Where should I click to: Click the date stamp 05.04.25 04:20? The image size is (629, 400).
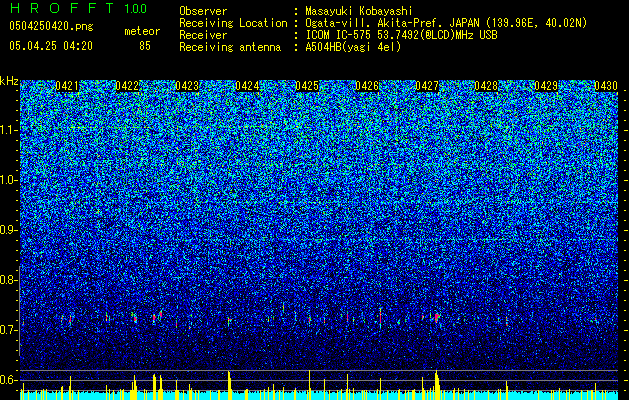click(x=51, y=46)
